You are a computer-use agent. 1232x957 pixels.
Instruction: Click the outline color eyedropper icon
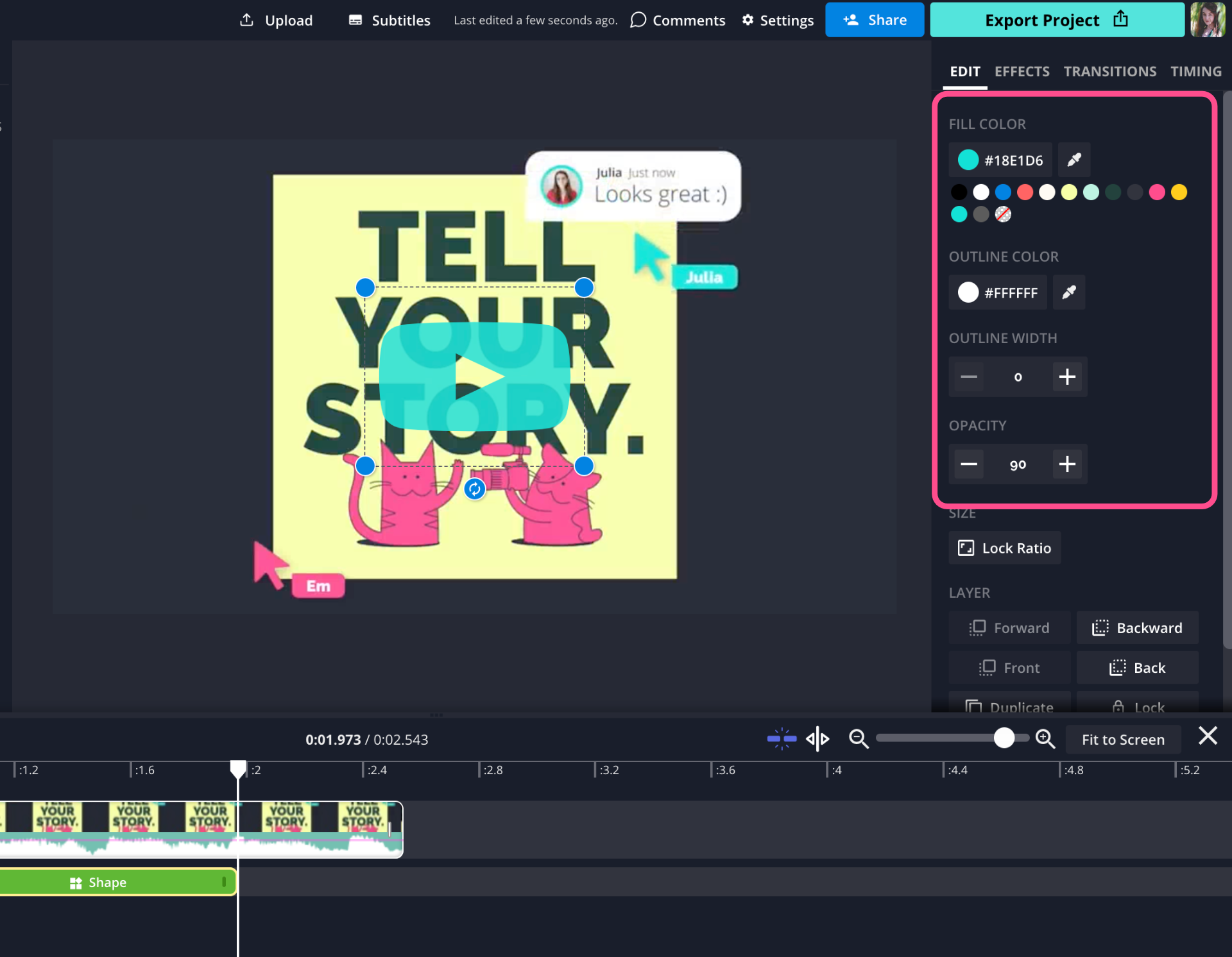pos(1068,292)
